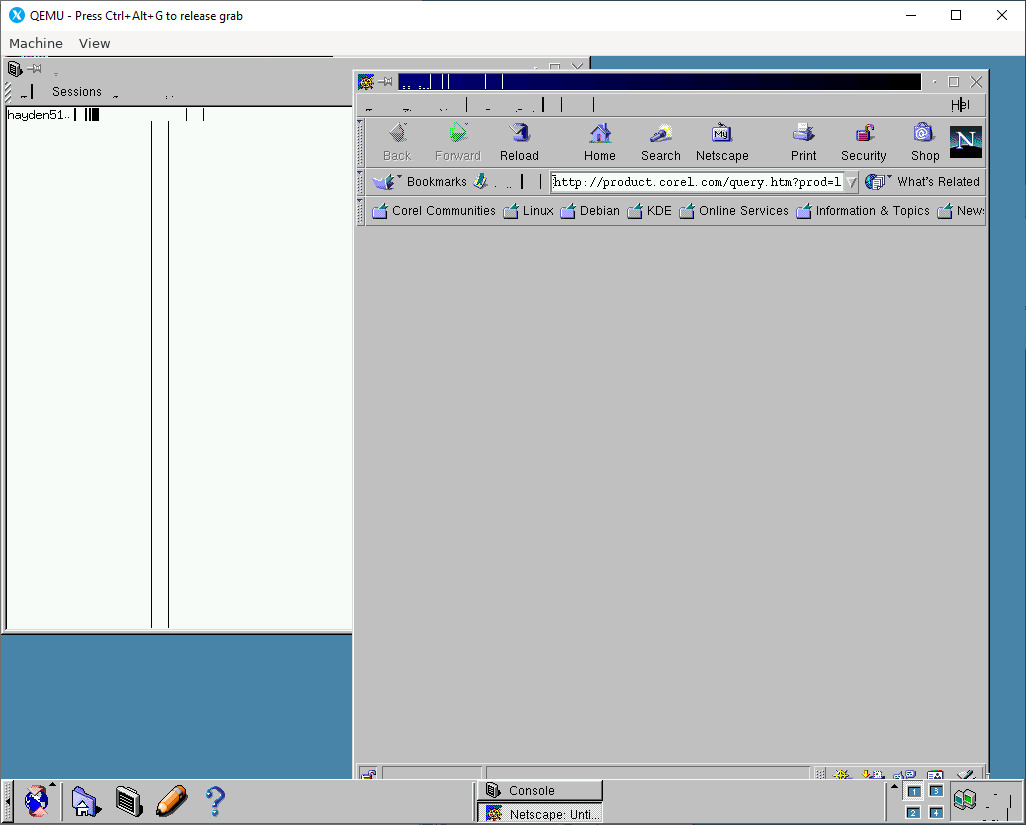Screen dimensions: 1026x825
Task: Collapse the panel using left edge handle
Action: (7, 800)
